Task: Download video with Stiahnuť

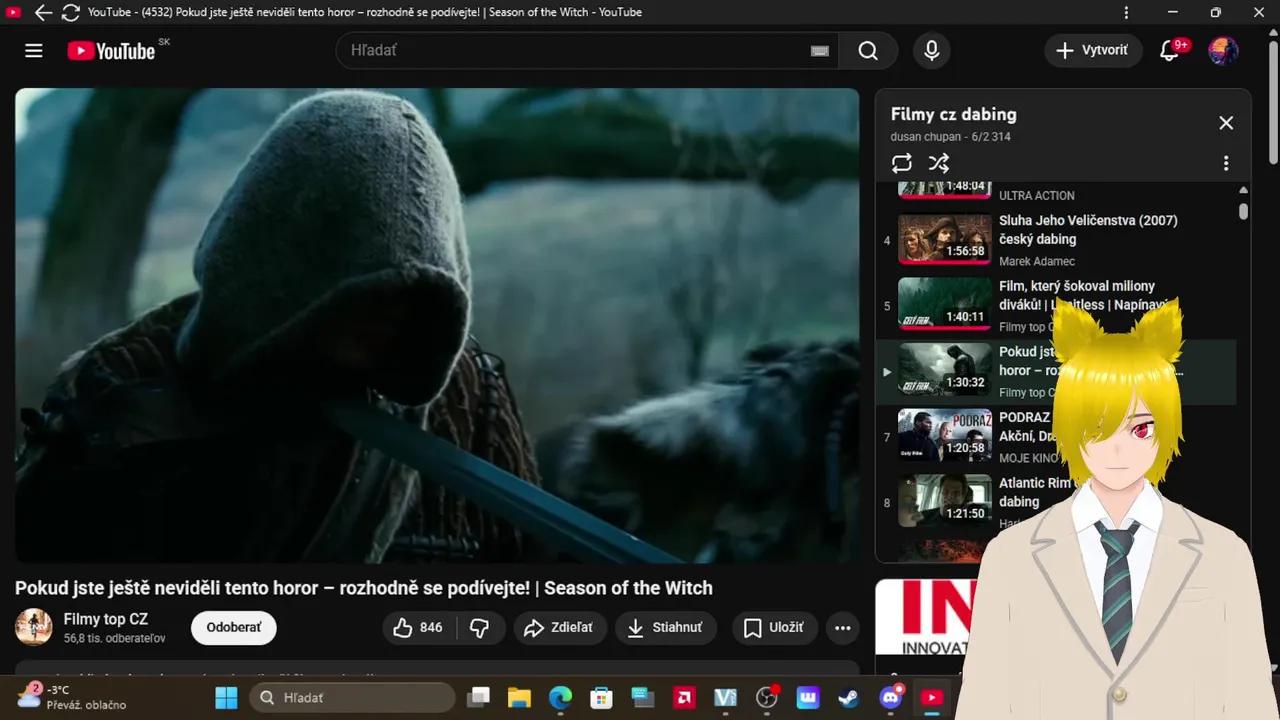Action: pos(665,627)
